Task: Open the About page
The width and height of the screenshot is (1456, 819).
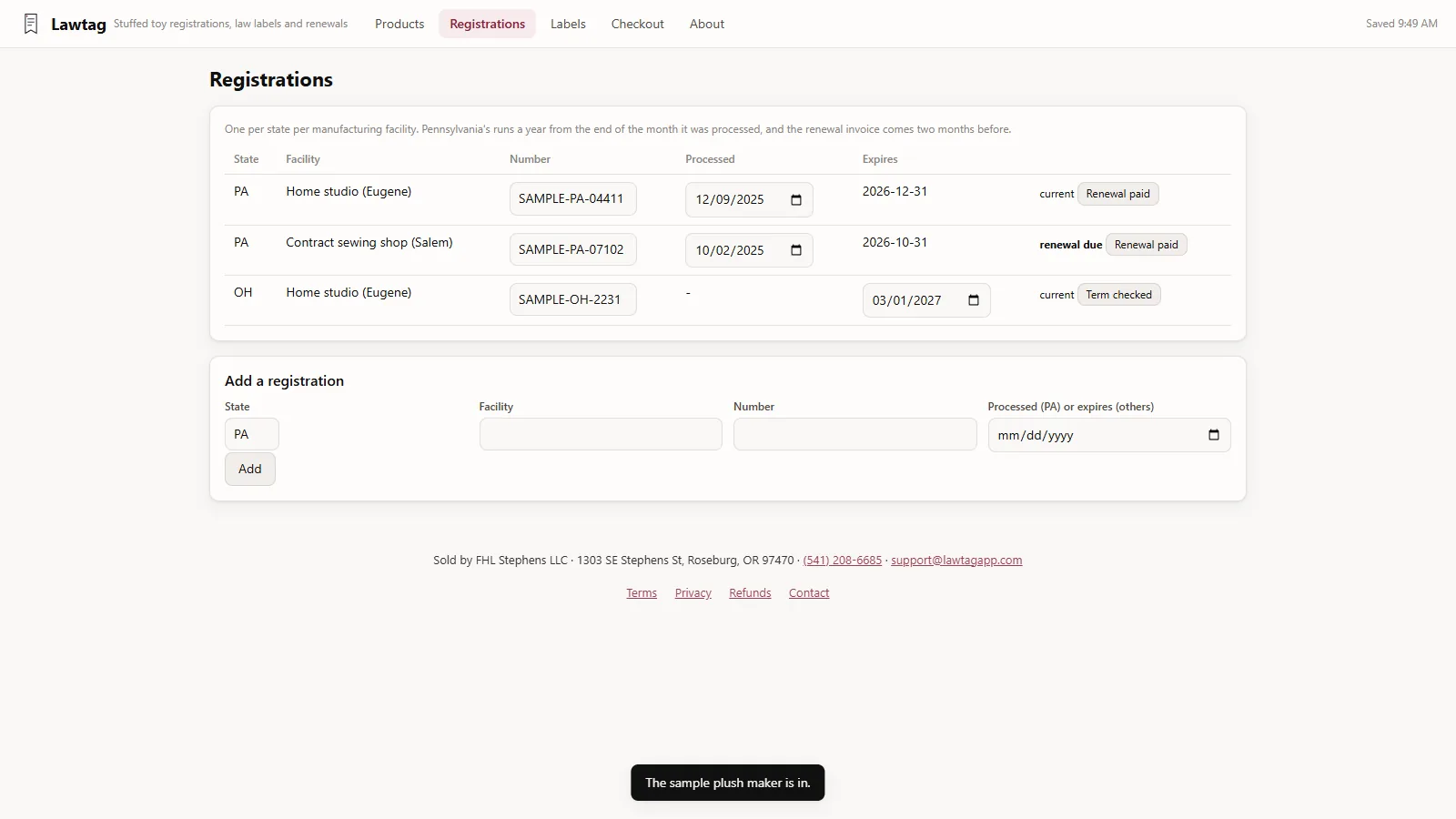Action: (707, 24)
